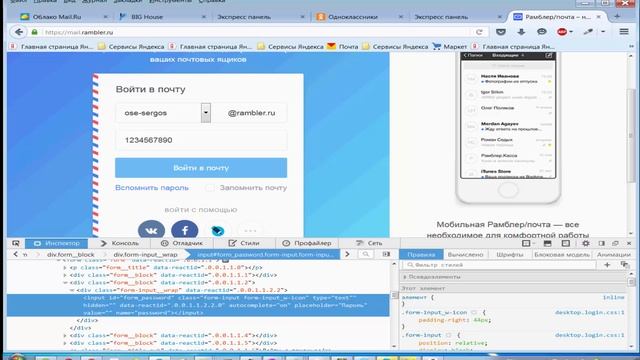The image size is (640, 360).
Task: Click the eyedropper developer icon in the browser toolbar
Action: (588, 32)
